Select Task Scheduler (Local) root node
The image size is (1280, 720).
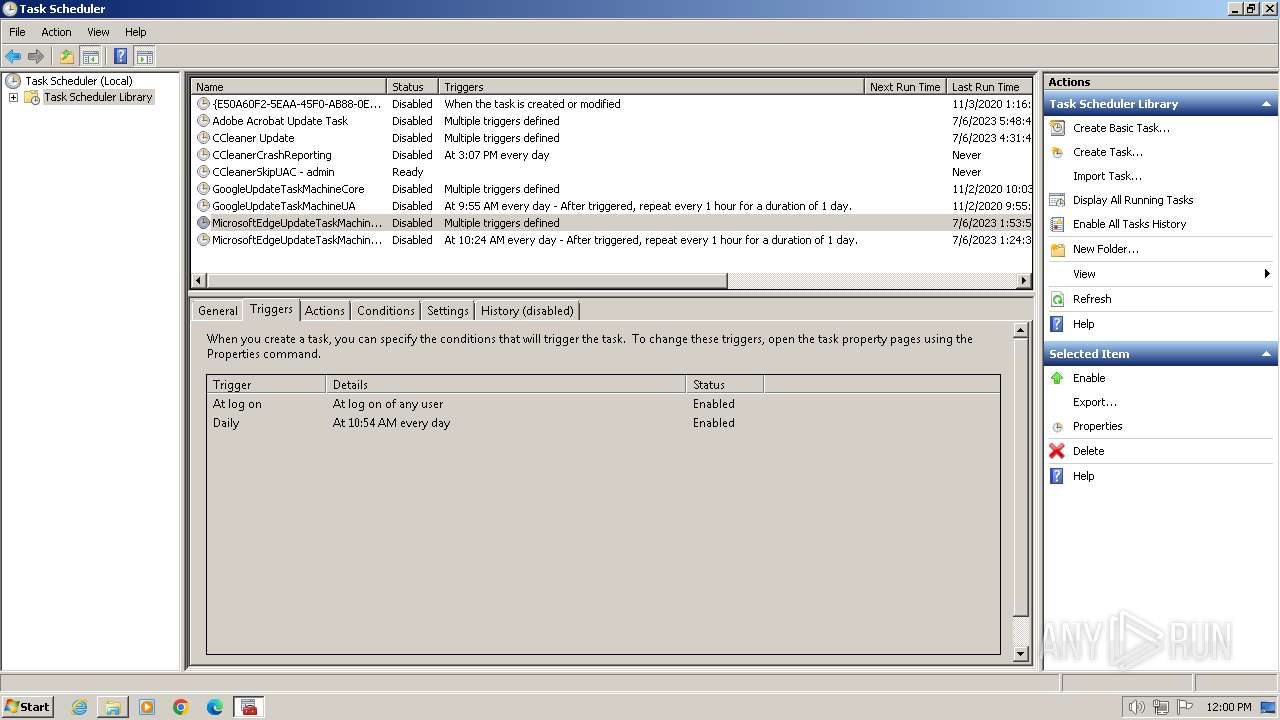pyautogui.click(x=78, y=81)
